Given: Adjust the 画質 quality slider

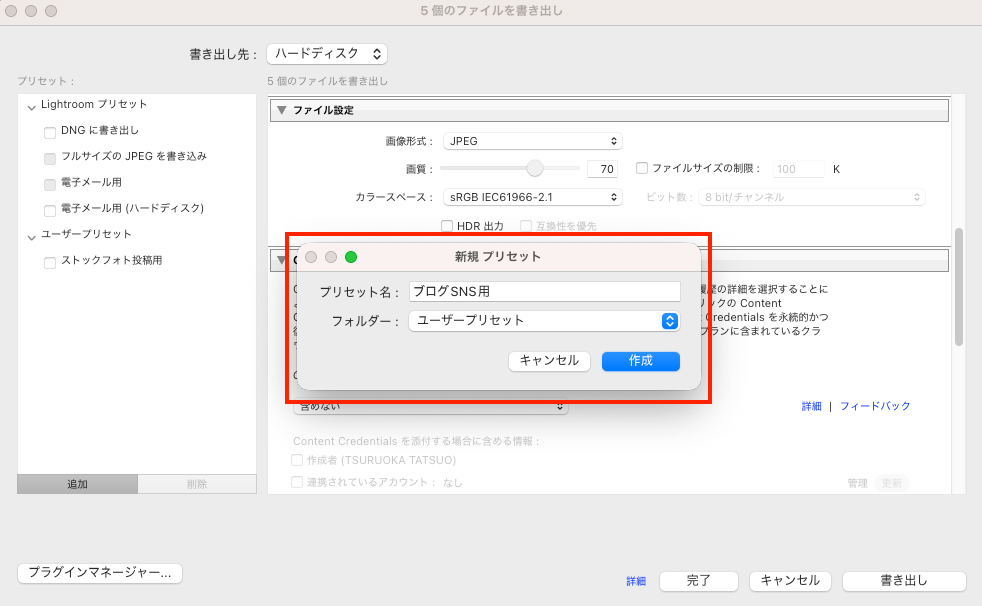Looking at the screenshot, I should [x=533, y=168].
